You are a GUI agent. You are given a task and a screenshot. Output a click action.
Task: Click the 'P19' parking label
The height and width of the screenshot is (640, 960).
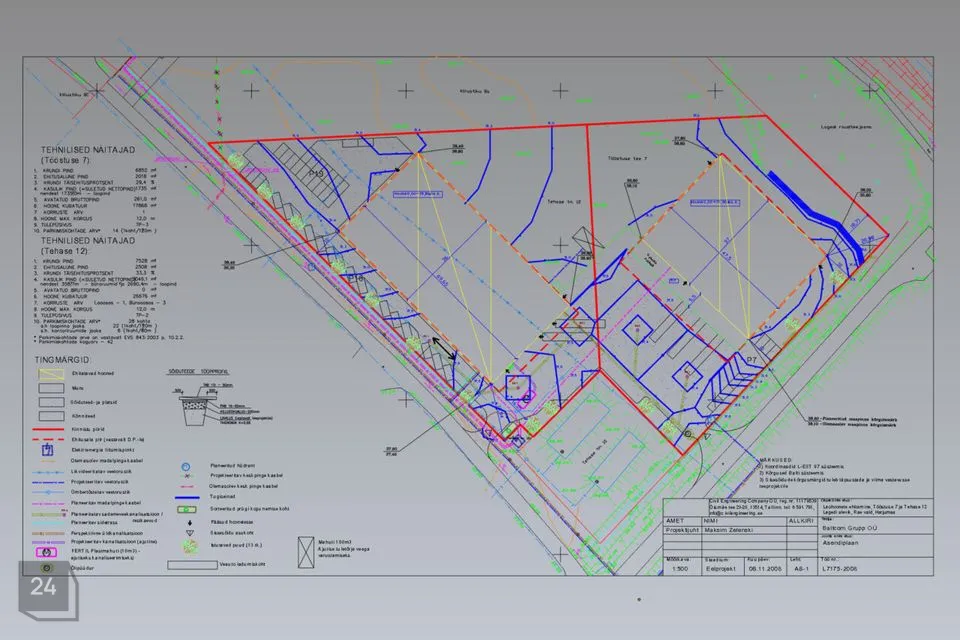[316, 174]
